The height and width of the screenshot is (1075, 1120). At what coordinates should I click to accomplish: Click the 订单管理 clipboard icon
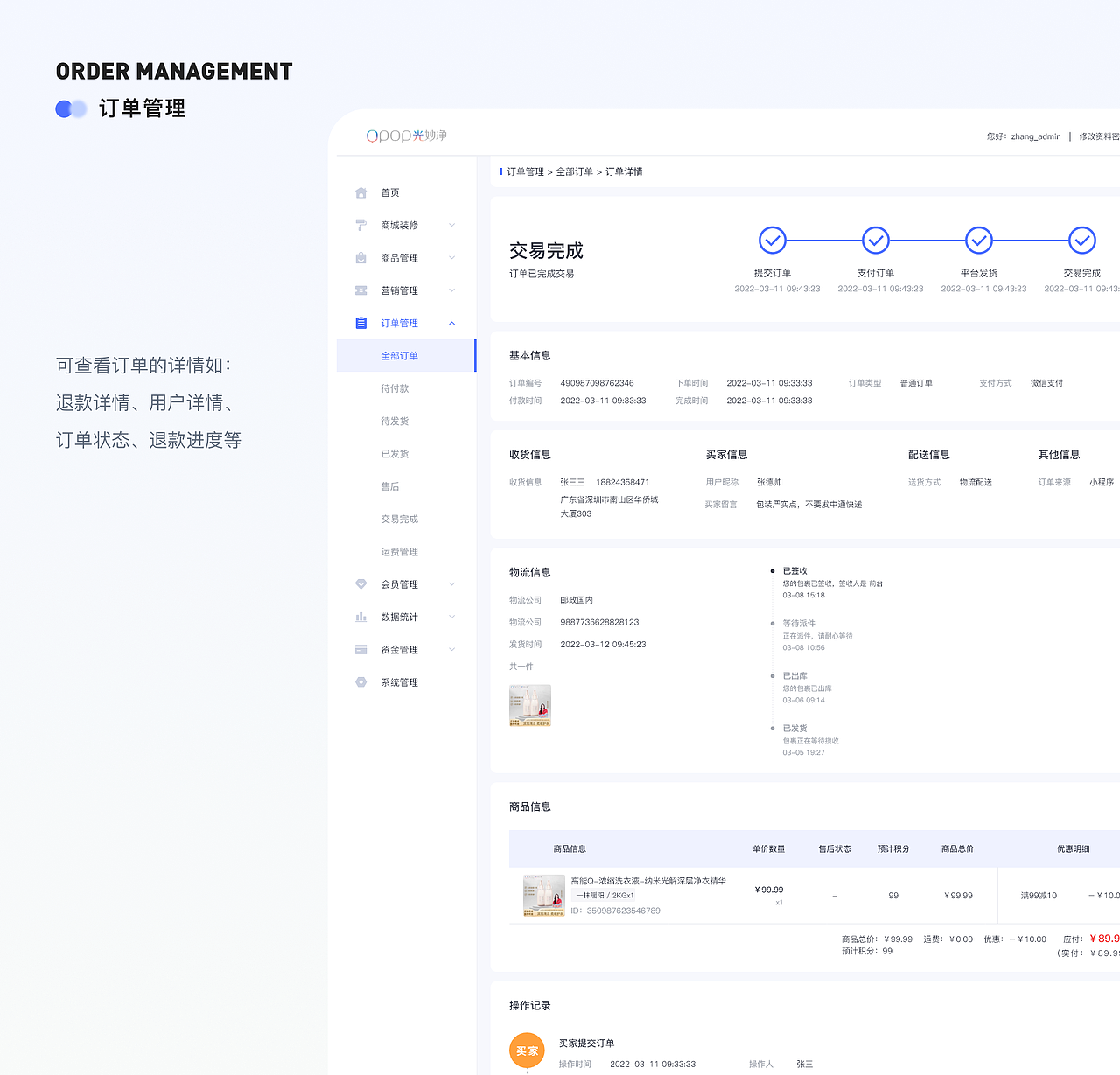(x=360, y=323)
